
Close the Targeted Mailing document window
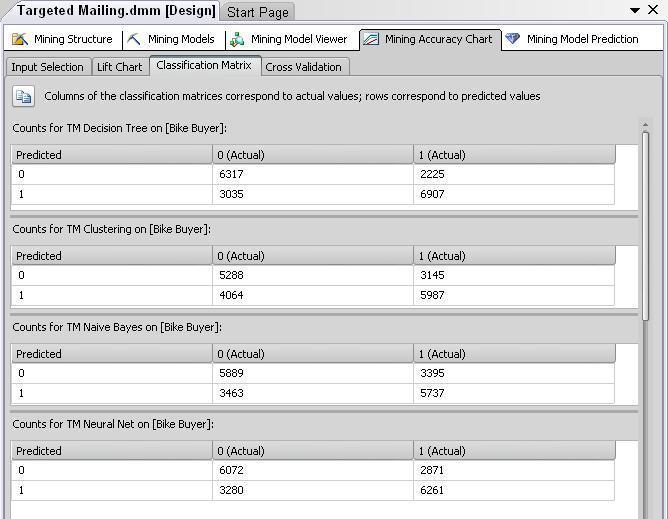[653, 10]
